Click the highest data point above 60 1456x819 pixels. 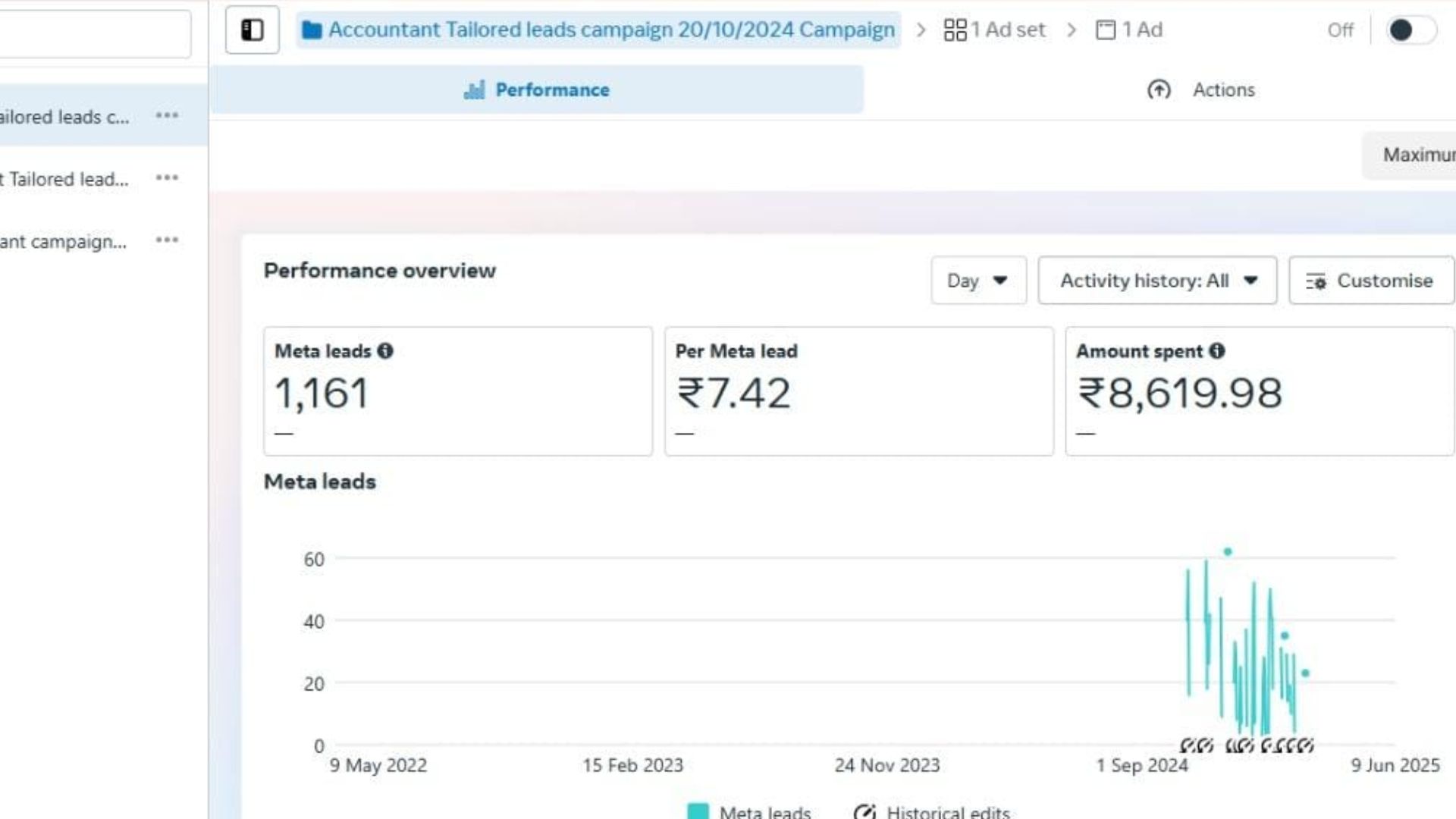tap(1228, 552)
